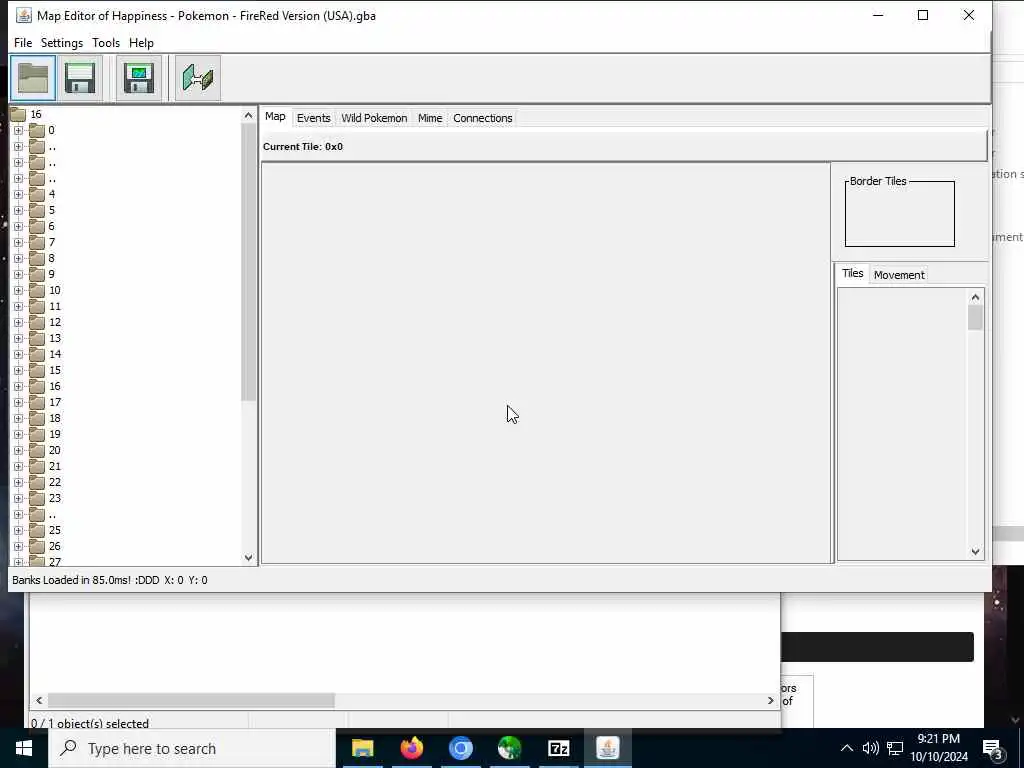1024x768 pixels.
Task: Select the Movement tab in palette panel
Action: pyautogui.click(x=899, y=275)
